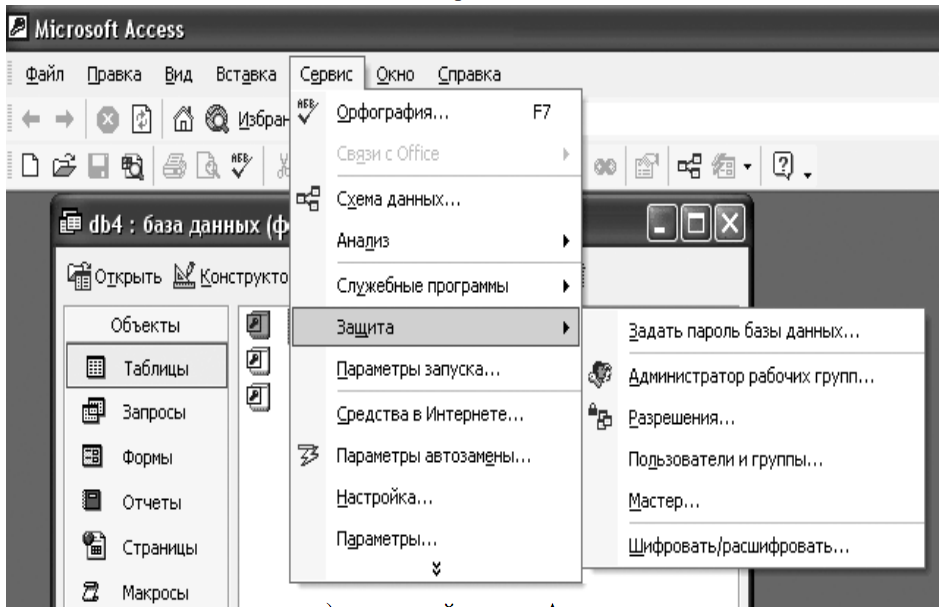Click the File Search toolbar icon

tap(133, 167)
